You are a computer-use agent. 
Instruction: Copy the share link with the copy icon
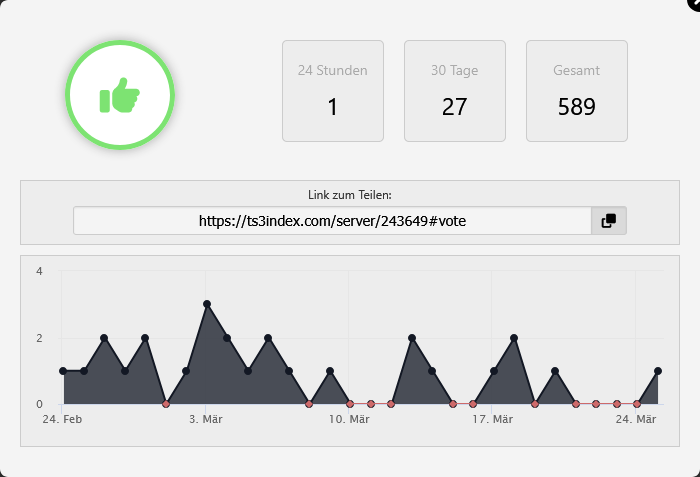click(x=609, y=221)
